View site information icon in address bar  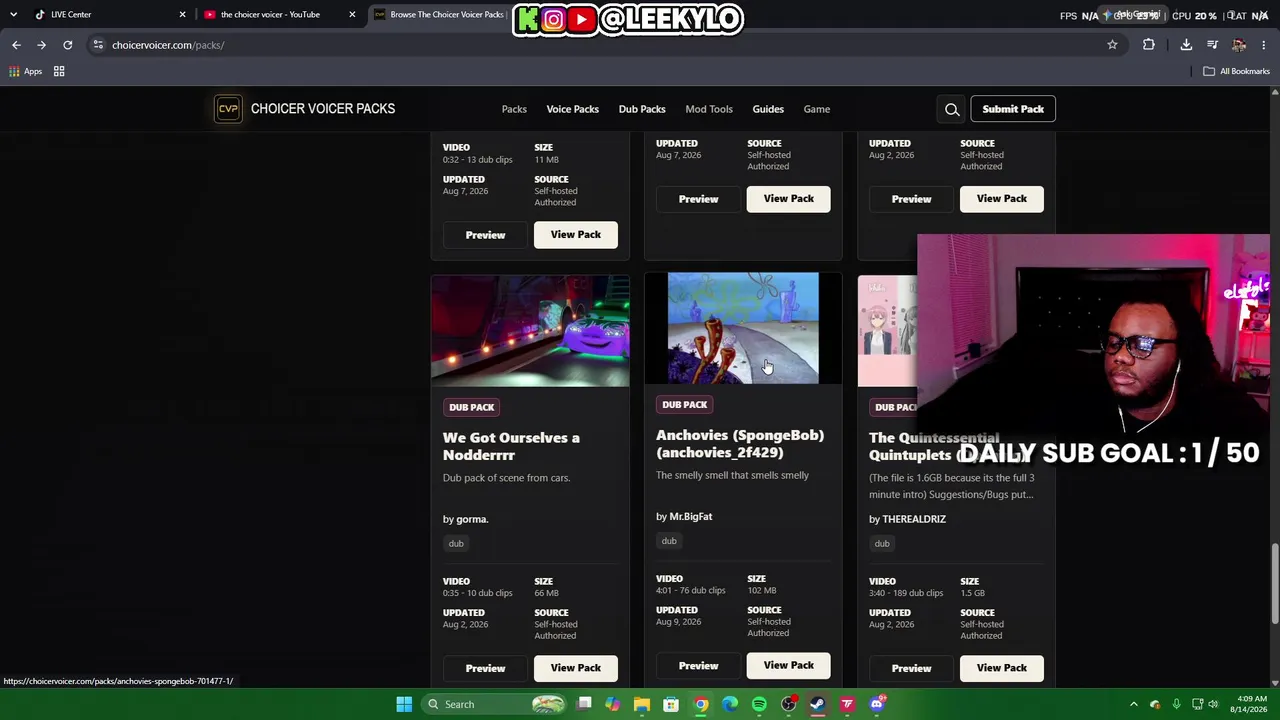[x=97, y=45]
